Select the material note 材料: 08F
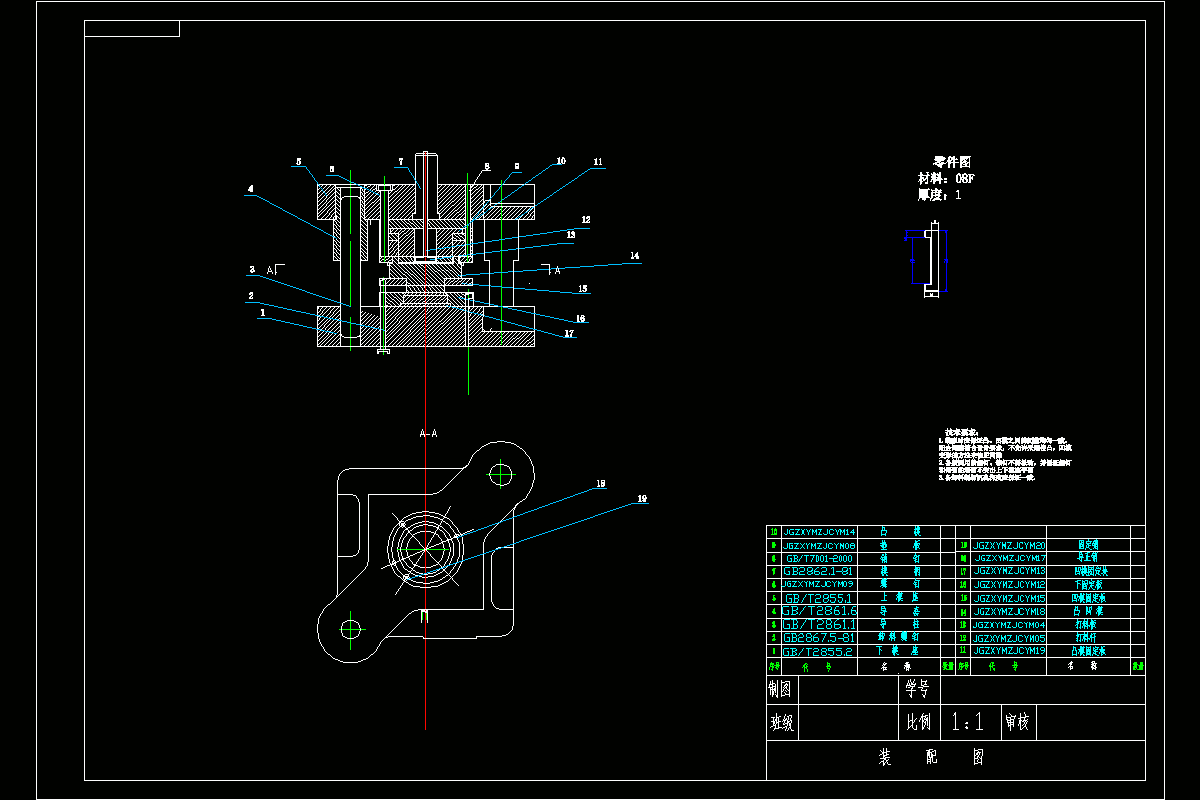The height and width of the screenshot is (800, 1200). (946, 178)
